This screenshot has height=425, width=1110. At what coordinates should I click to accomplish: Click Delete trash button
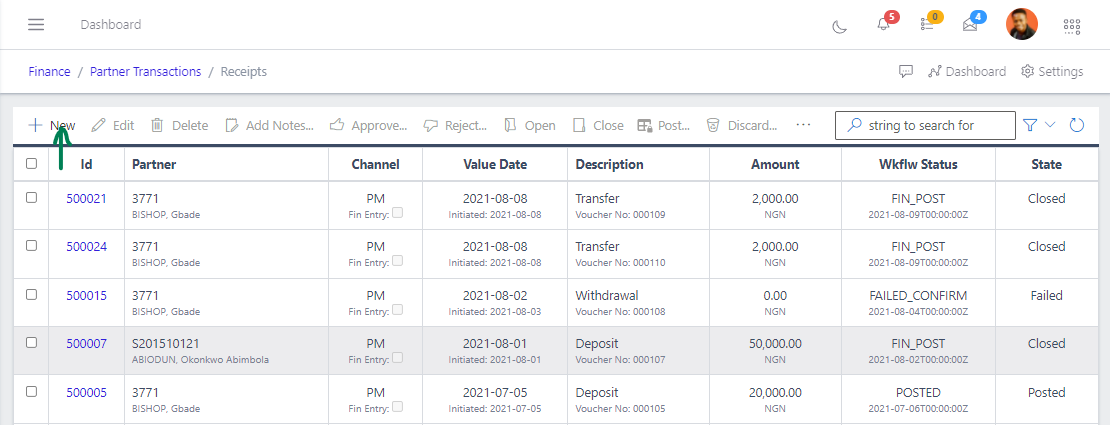[x=180, y=125]
